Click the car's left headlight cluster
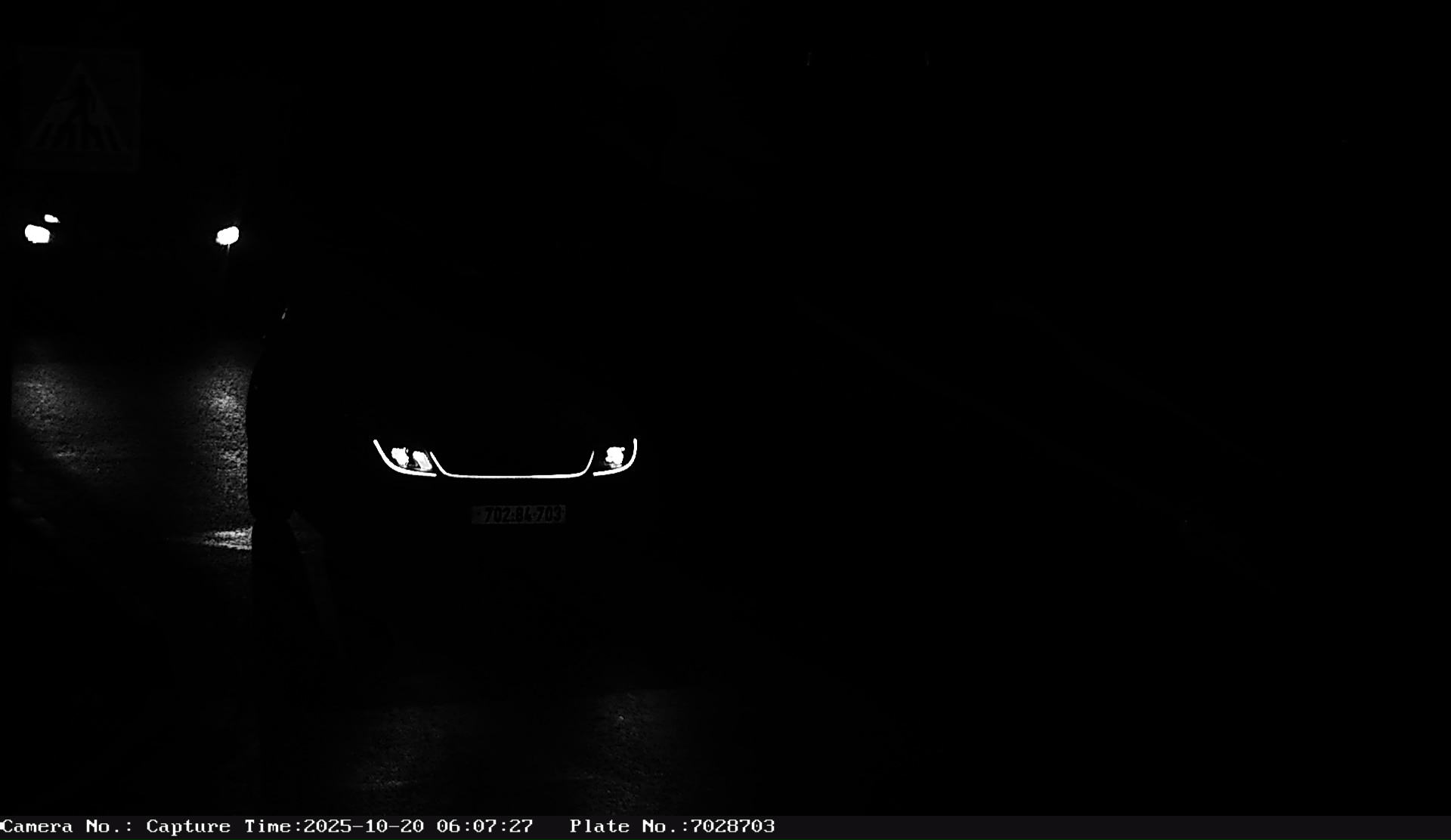 coord(410,458)
